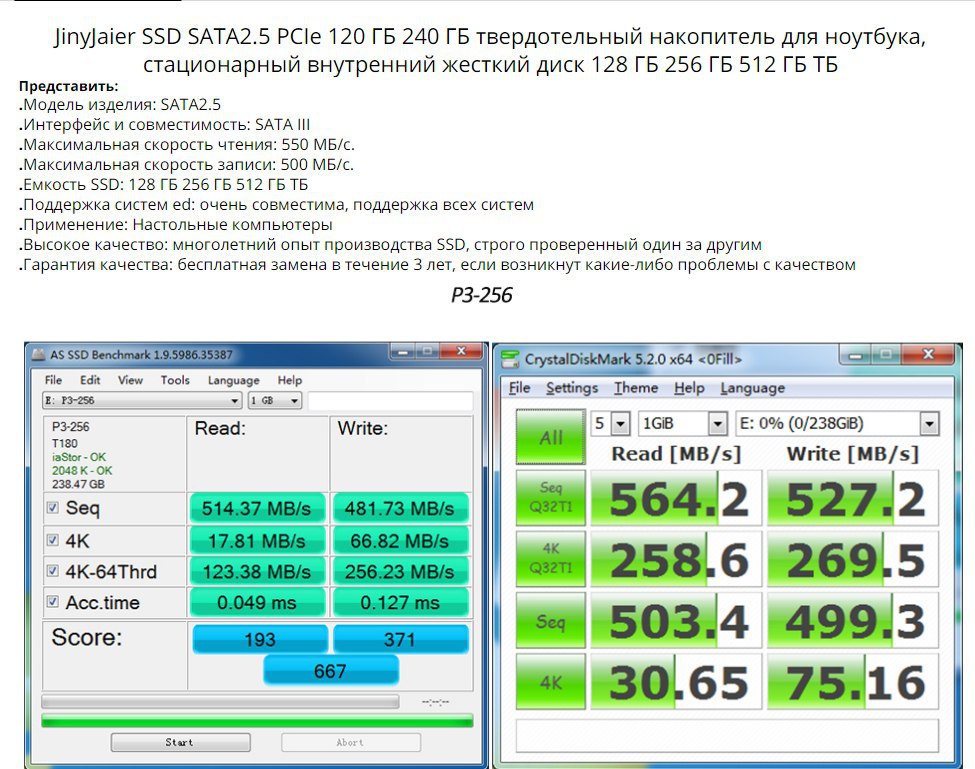Click the iaStor - OK status text
This screenshot has width=975, height=769.
(x=79, y=457)
